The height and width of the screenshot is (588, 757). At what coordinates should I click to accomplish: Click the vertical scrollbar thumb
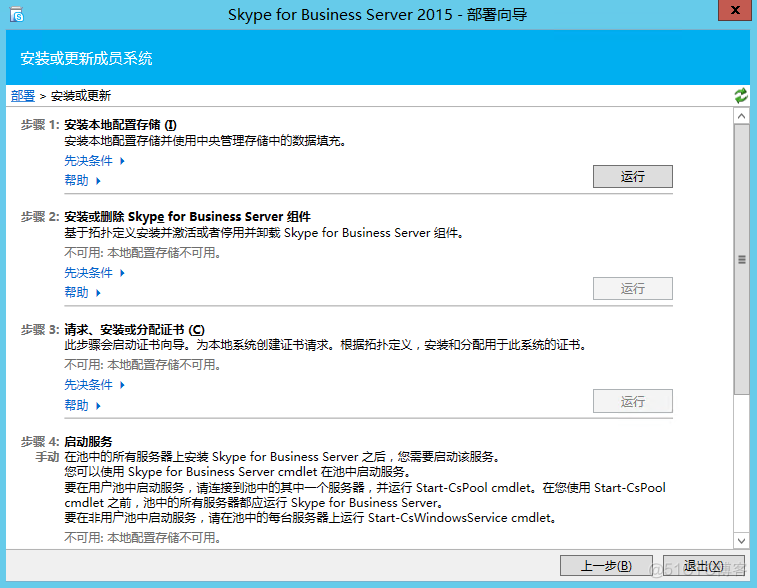[742, 260]
